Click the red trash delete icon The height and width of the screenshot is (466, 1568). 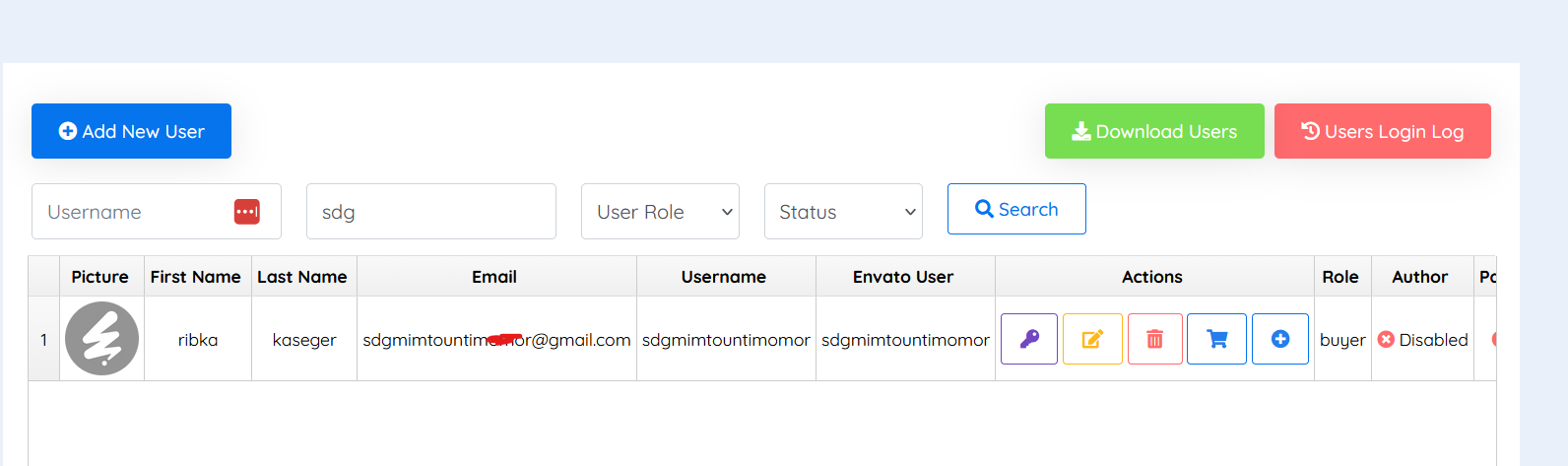(x=1154, y=339)
